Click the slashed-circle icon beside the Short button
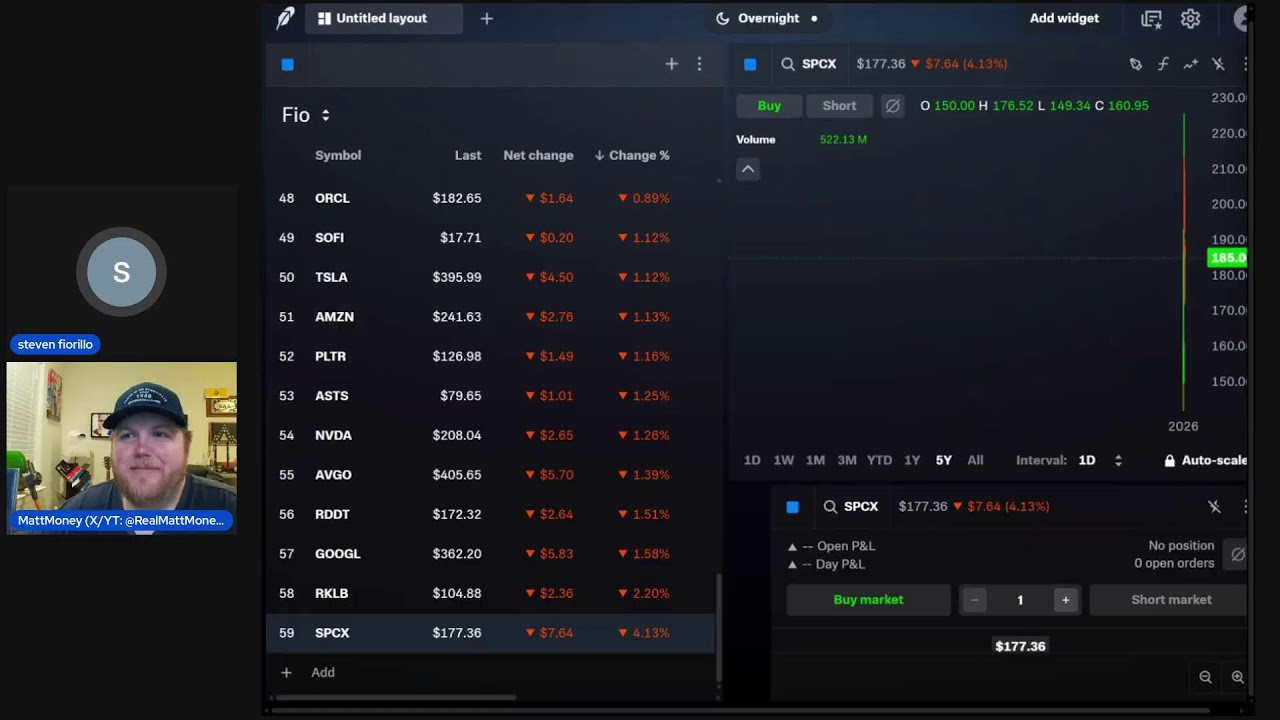1280x720 pixels. (893, 105)
